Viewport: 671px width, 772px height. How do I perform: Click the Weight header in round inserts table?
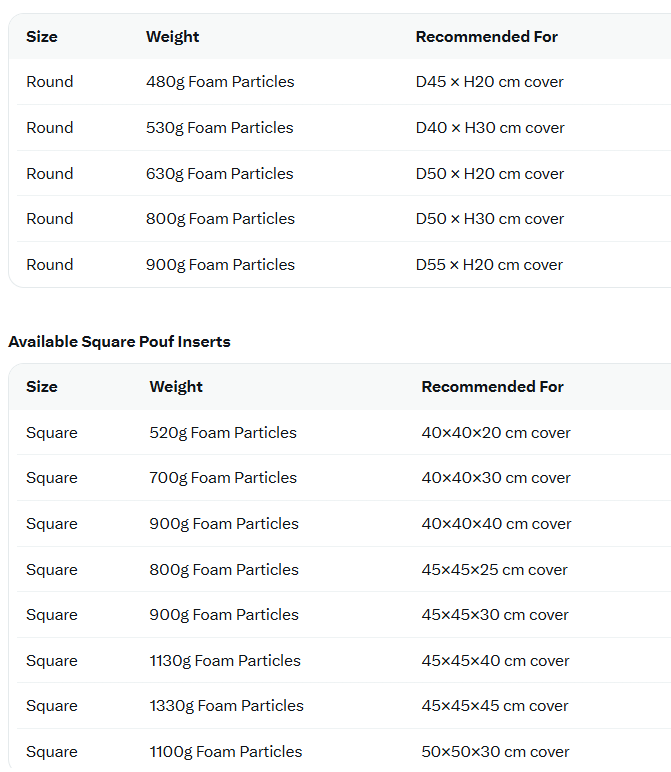tap(172, 37)
